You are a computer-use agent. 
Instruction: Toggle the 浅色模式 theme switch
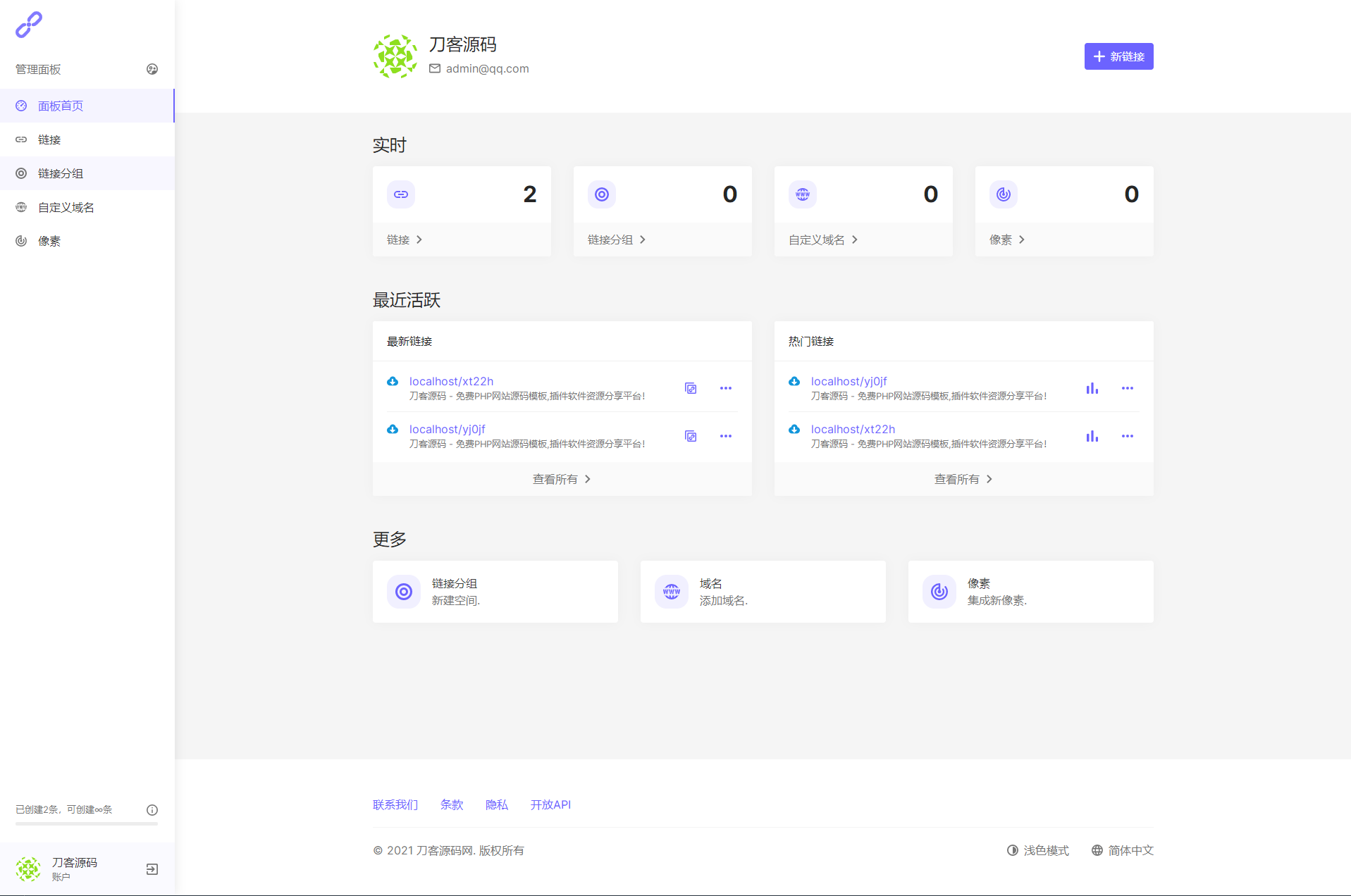click(1038, 850)
